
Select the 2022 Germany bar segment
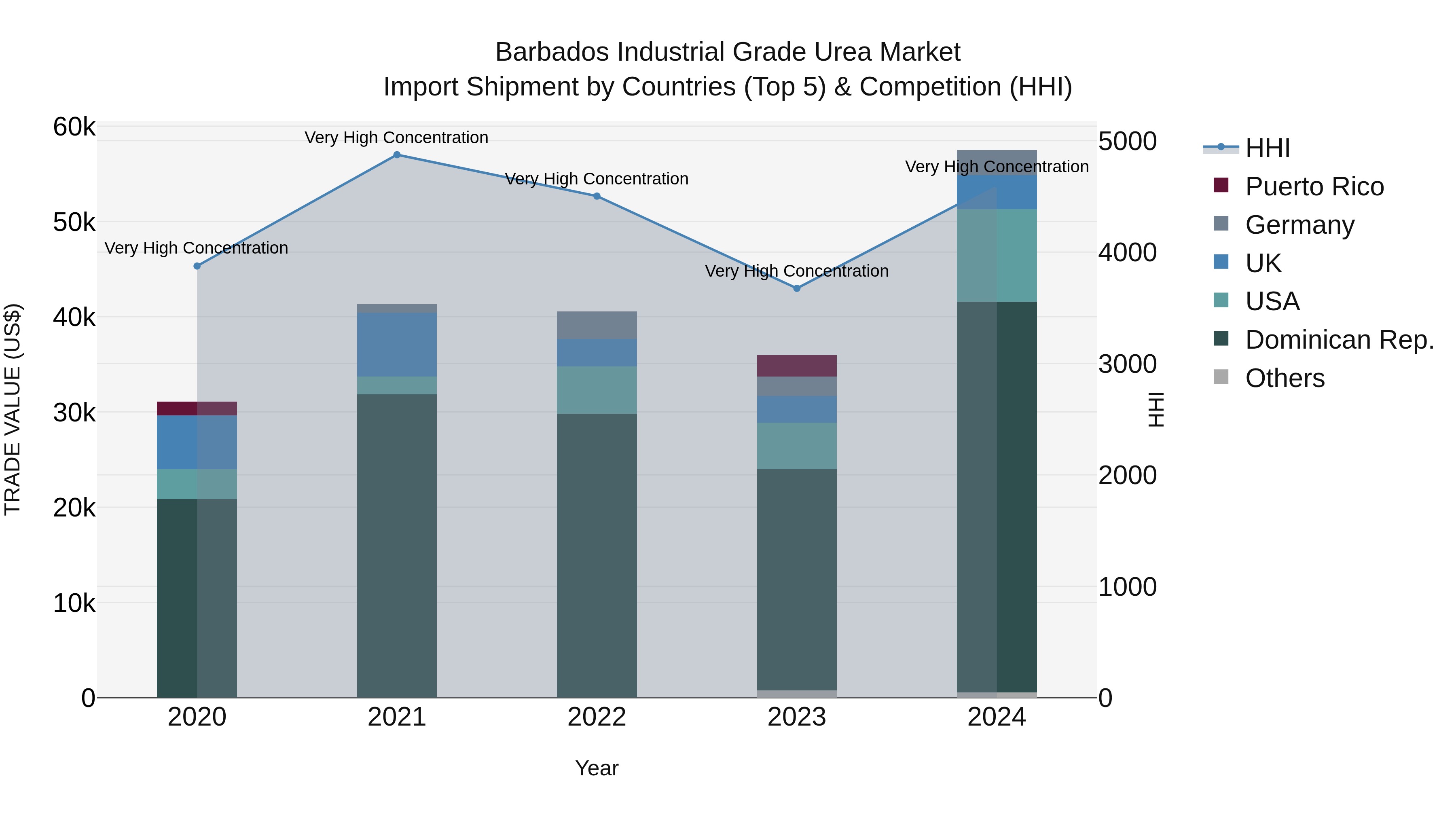(x=597, y=325)
